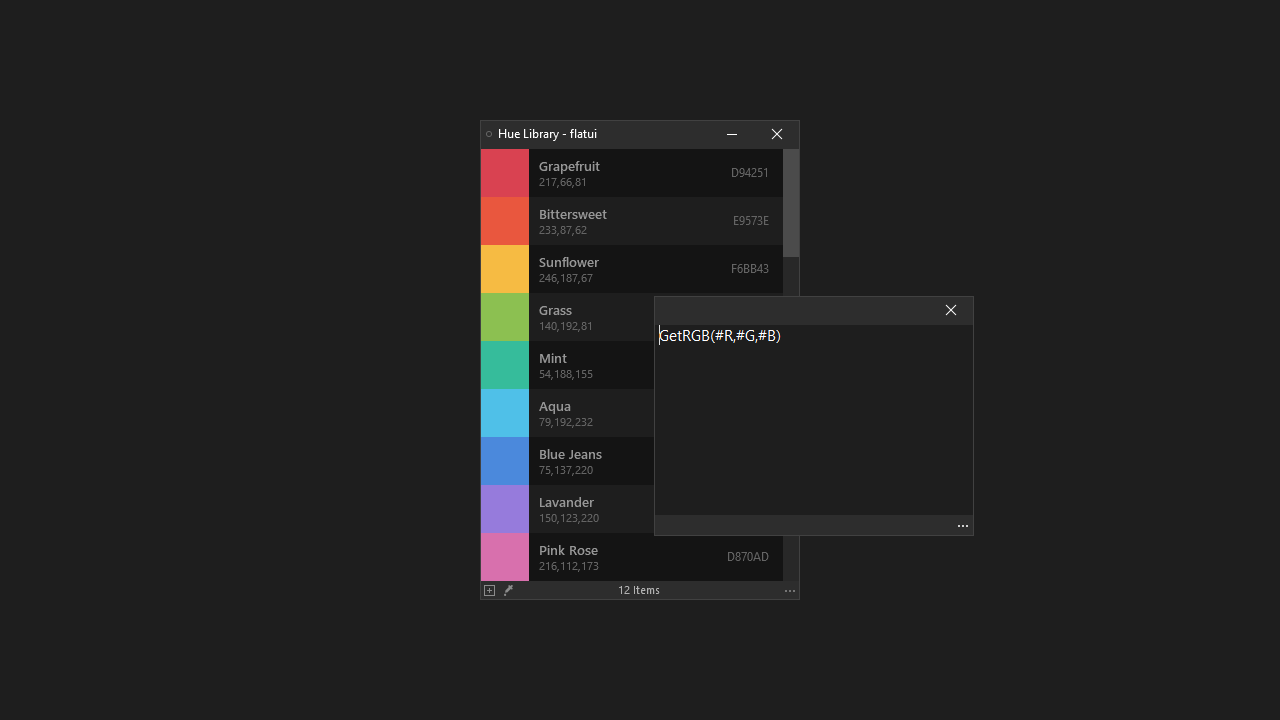Open the library's three-dot options menu
The width and height of the screenshot is (1280, 720).
tap(790, 591)
